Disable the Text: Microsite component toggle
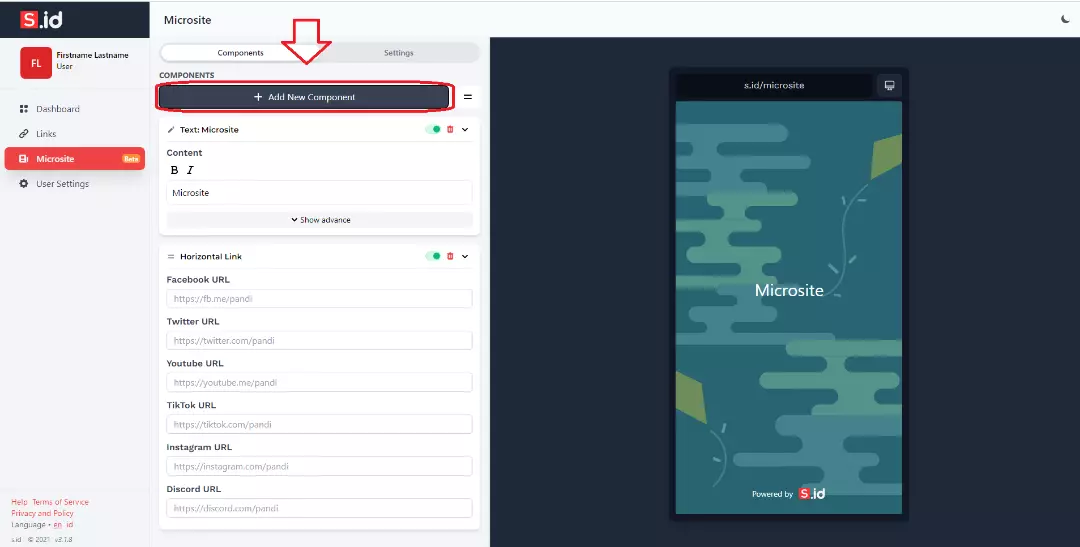1080x547 pixels. pos(433,129)
